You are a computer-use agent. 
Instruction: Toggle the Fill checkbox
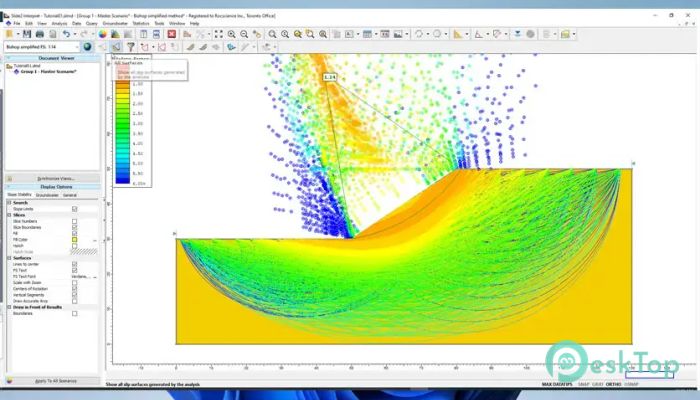75,233
